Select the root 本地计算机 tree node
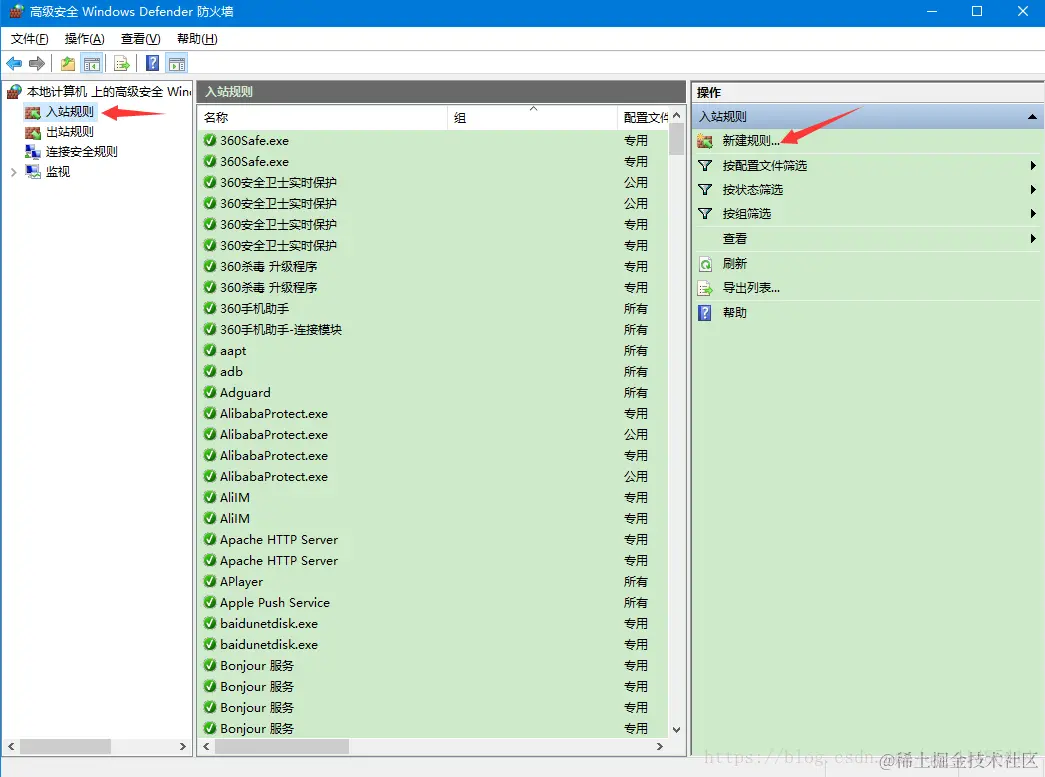The image size is (1045, 777). click(109, 91)
